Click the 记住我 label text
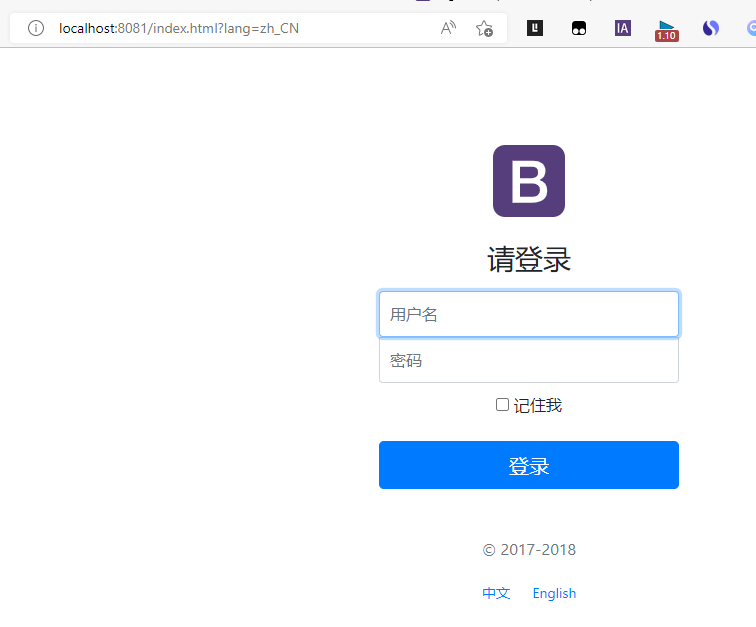The image size is (756, 627). click(538, 405)
